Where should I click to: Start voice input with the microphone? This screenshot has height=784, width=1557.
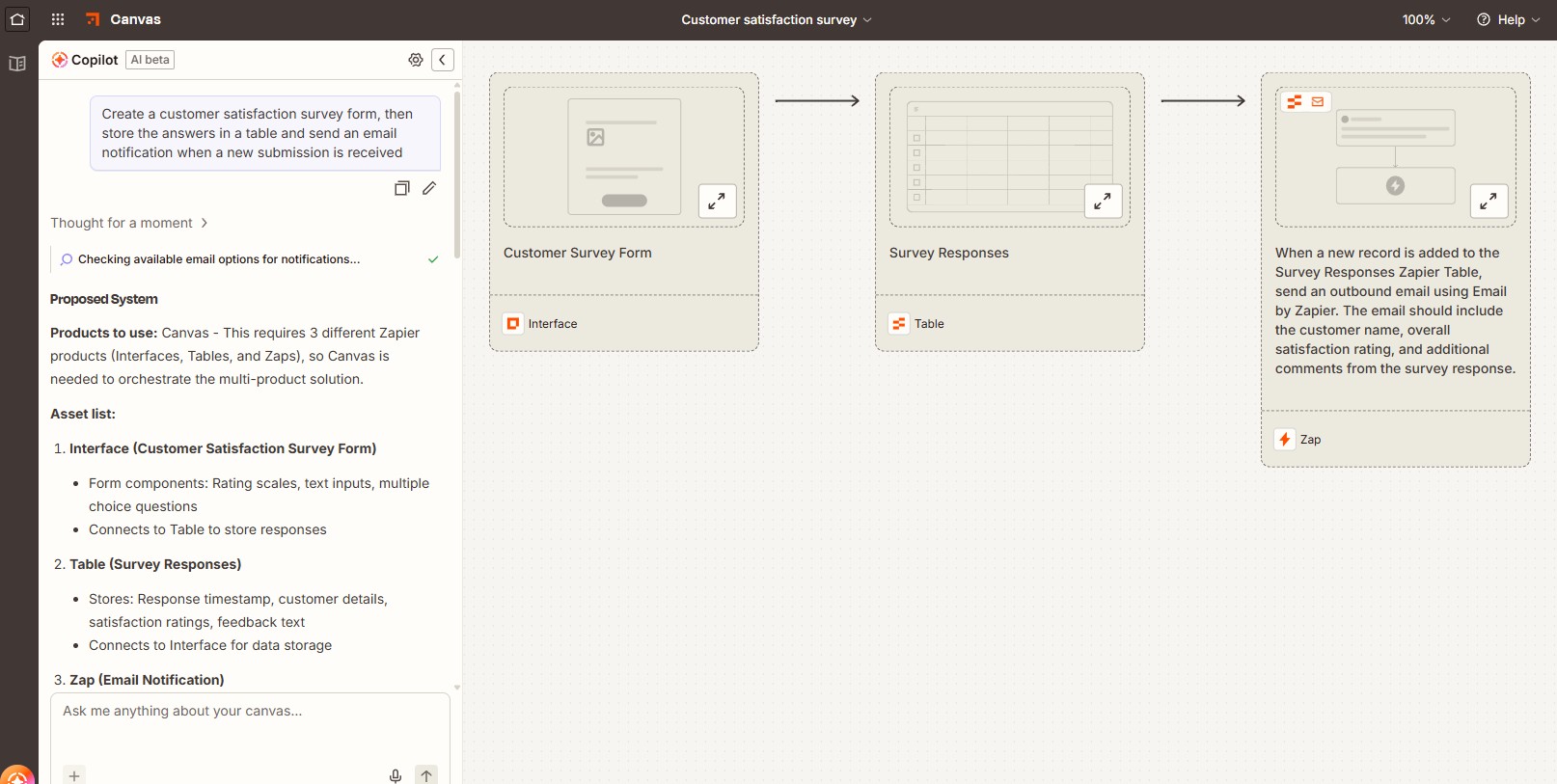[396, 775]
